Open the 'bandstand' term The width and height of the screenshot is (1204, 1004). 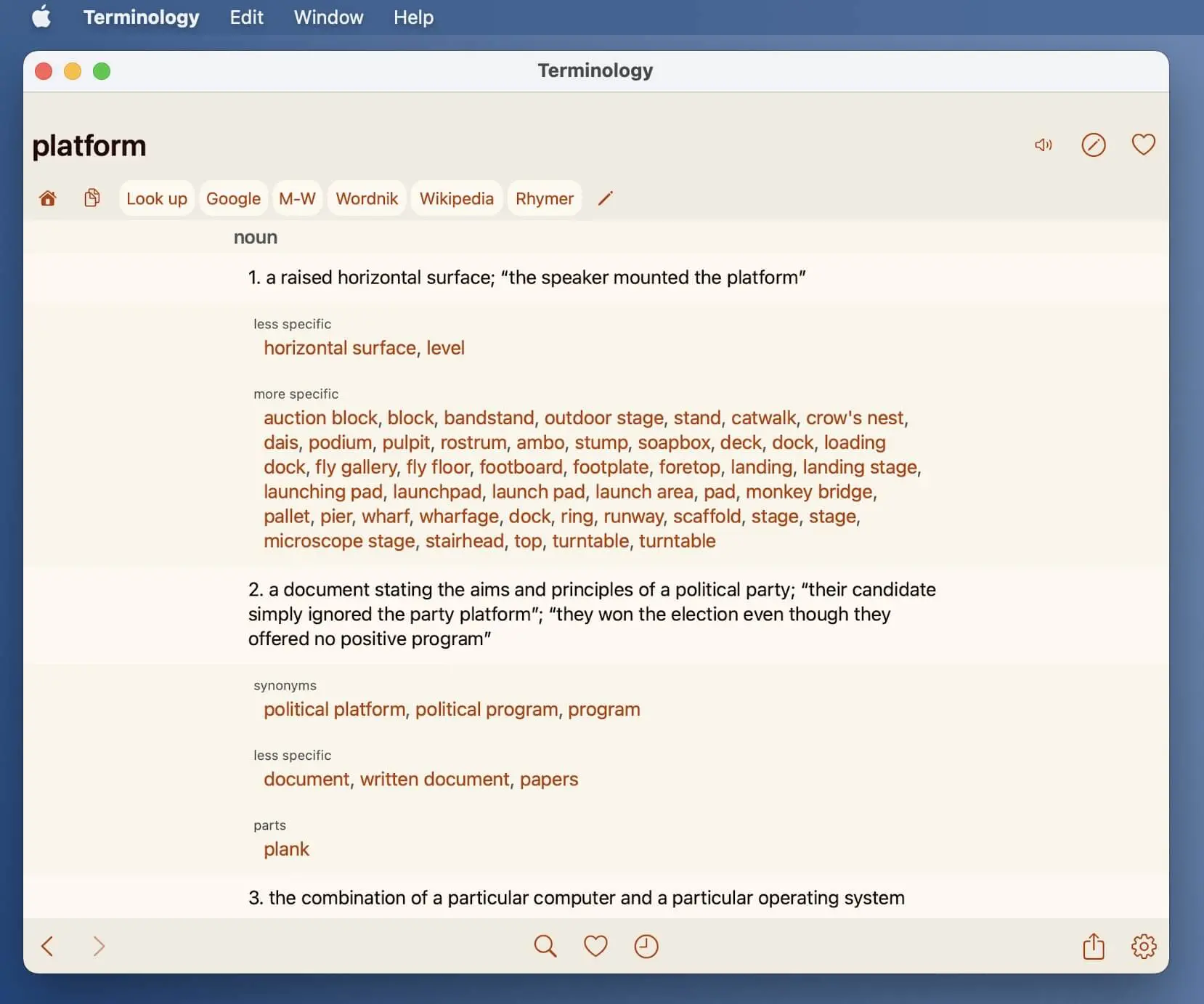tap(489, 418)
